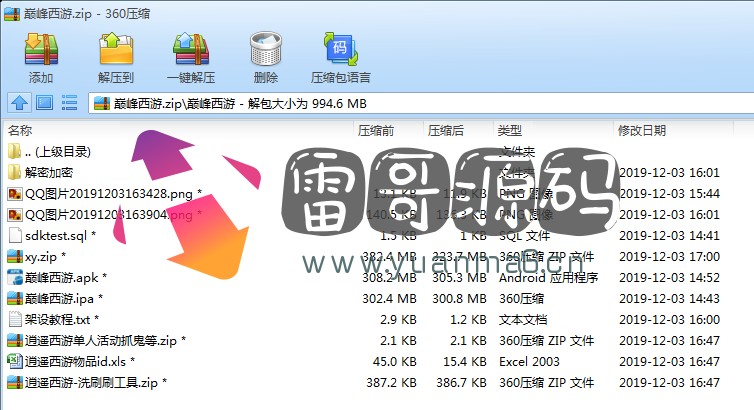
Task: Click the 2019-12-03 14:43 date cell
Action: point(669,298)
